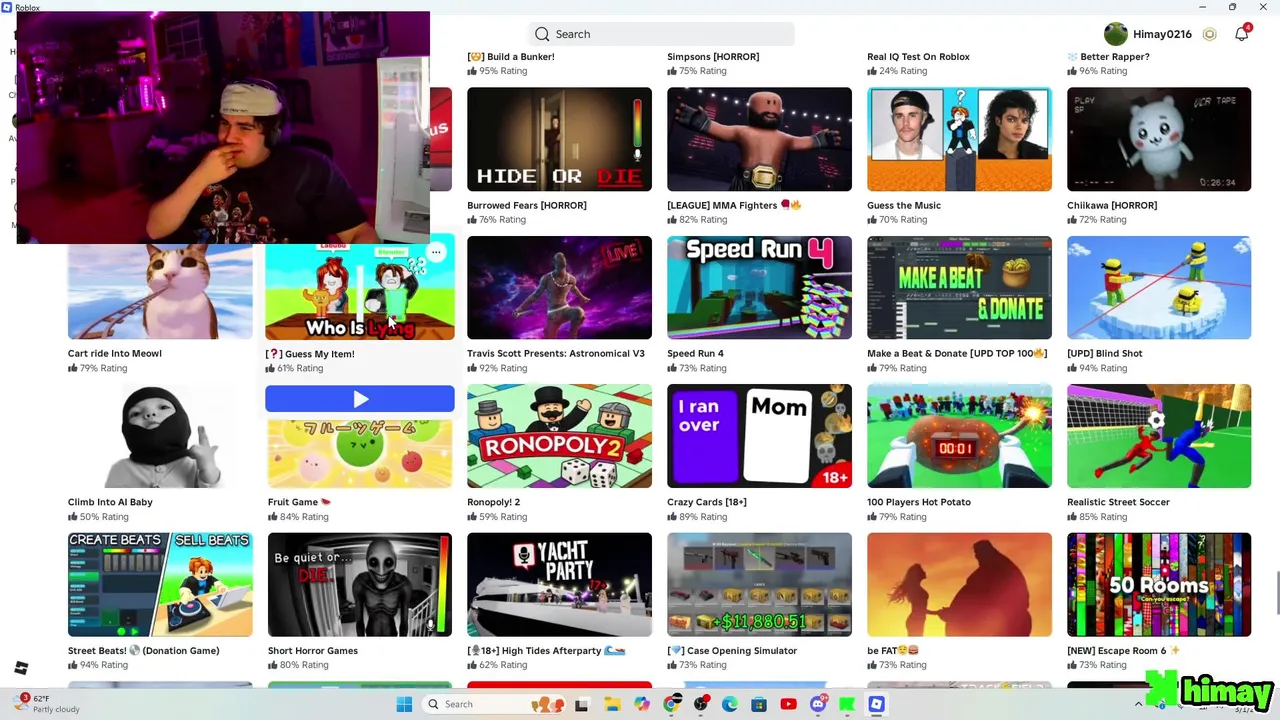Play Fruit Game with the blue play button
The width and height of the screenshot is (1280, 720).
(360, 399)
